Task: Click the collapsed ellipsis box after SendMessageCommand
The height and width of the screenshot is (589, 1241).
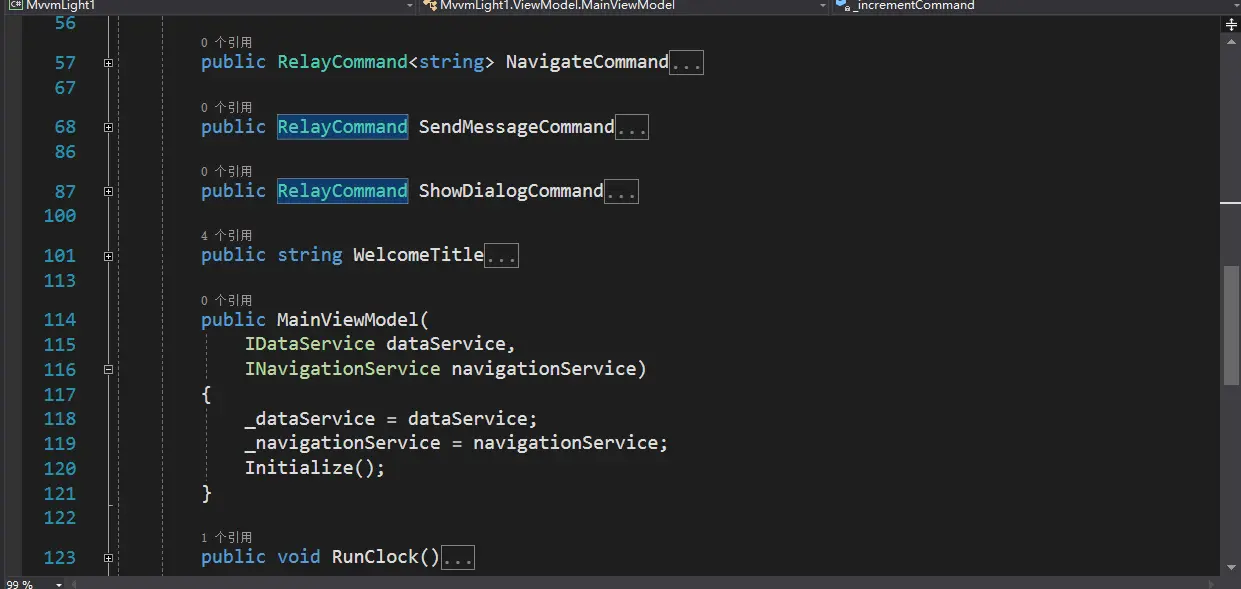Action: pyautogui.click(x=632, y=128)
